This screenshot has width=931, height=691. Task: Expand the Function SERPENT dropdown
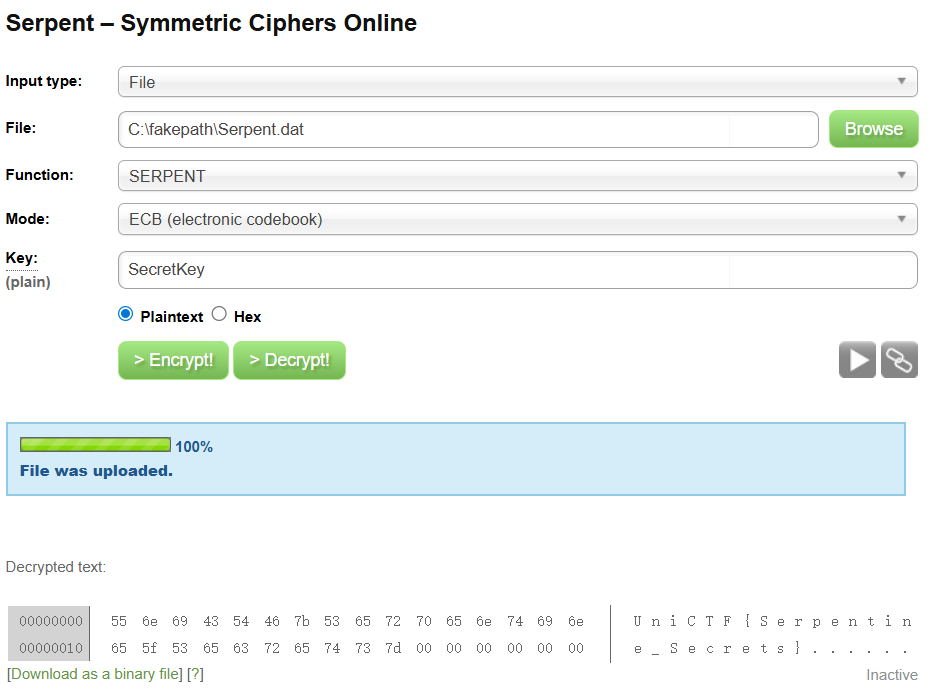point(517,175)
